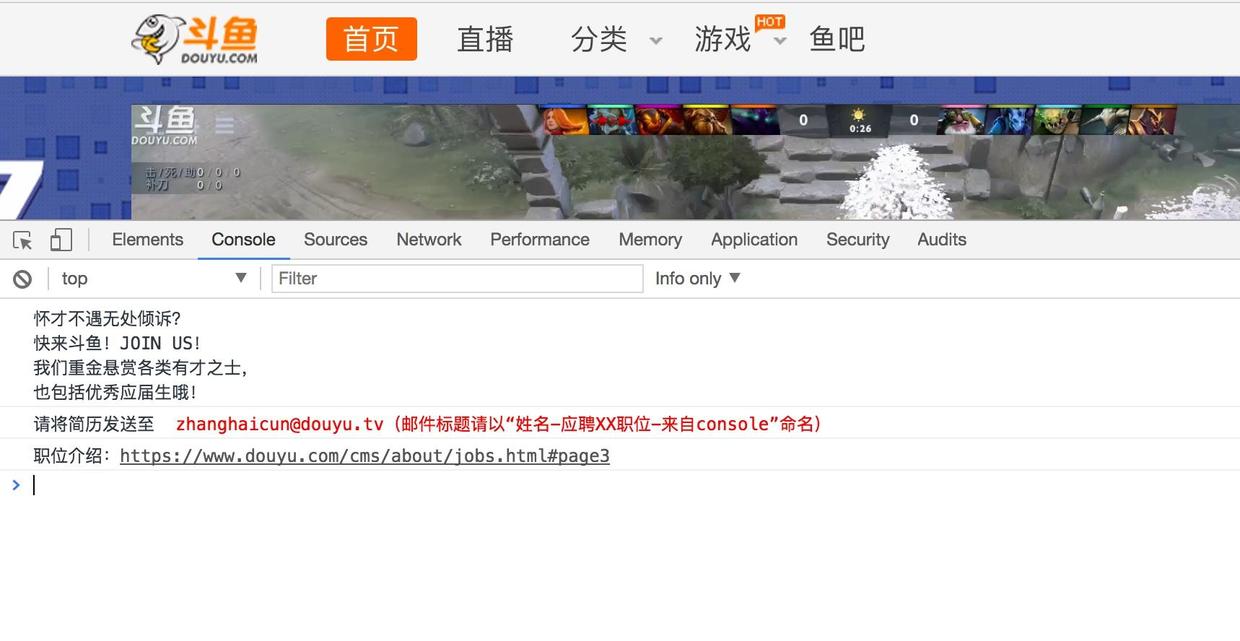Open the Performance tab

(540, 240)
